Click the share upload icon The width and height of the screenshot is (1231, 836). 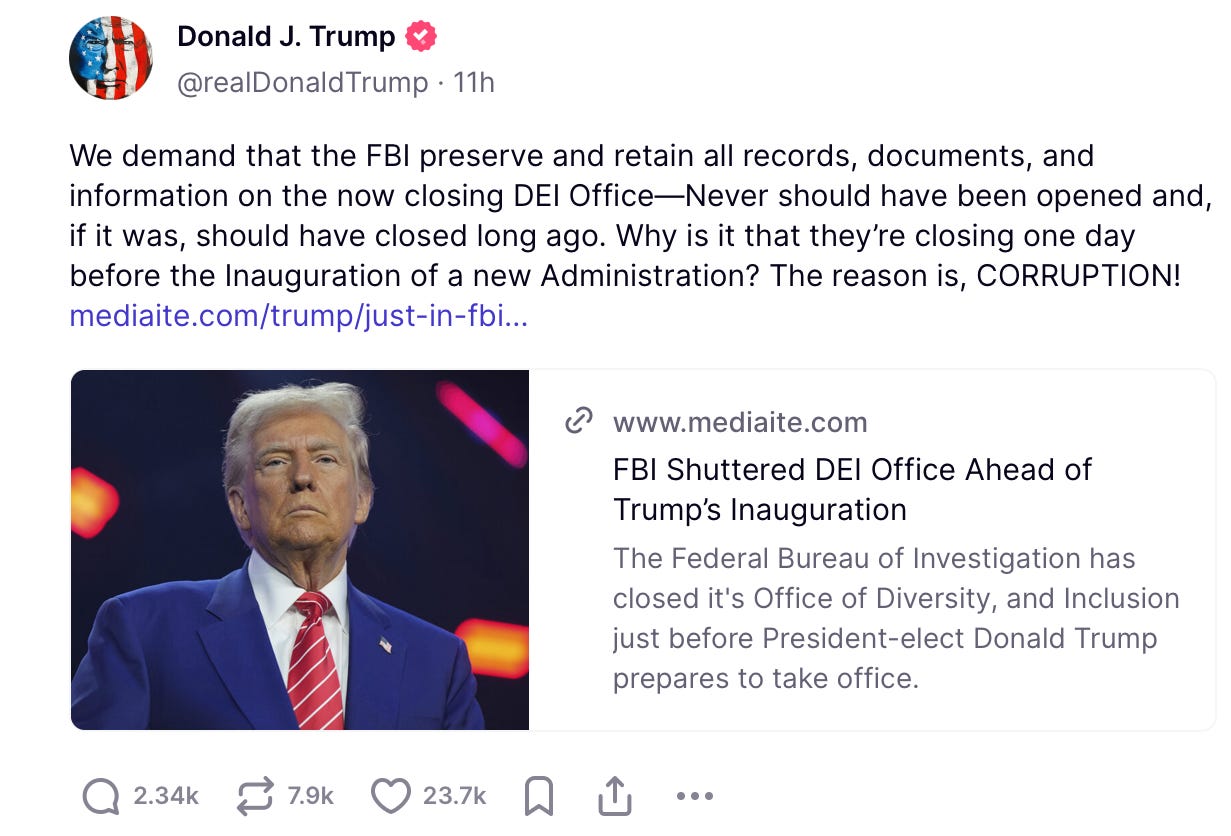[613, 797]
